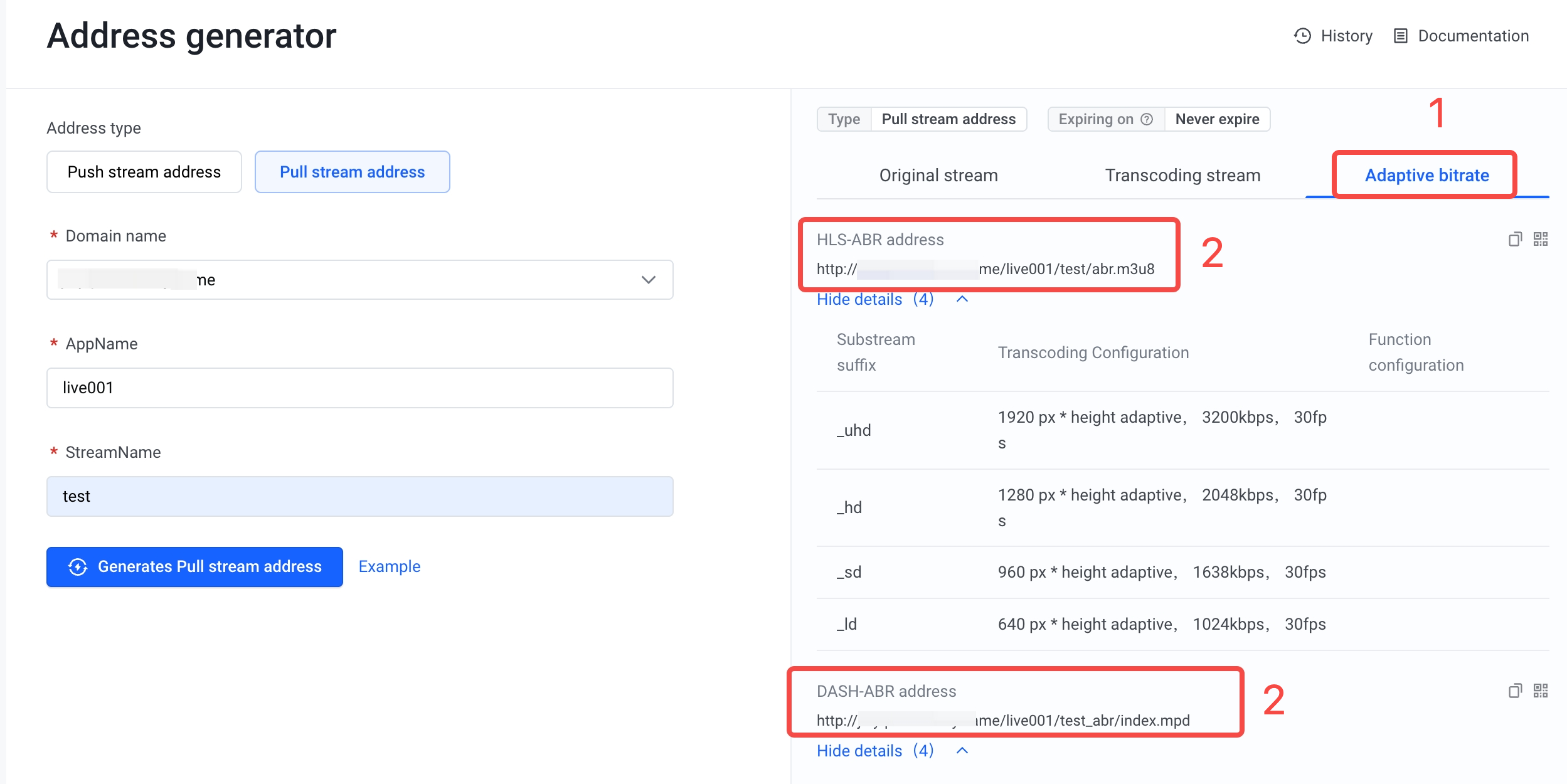Open the Example link

coord(389,566)
